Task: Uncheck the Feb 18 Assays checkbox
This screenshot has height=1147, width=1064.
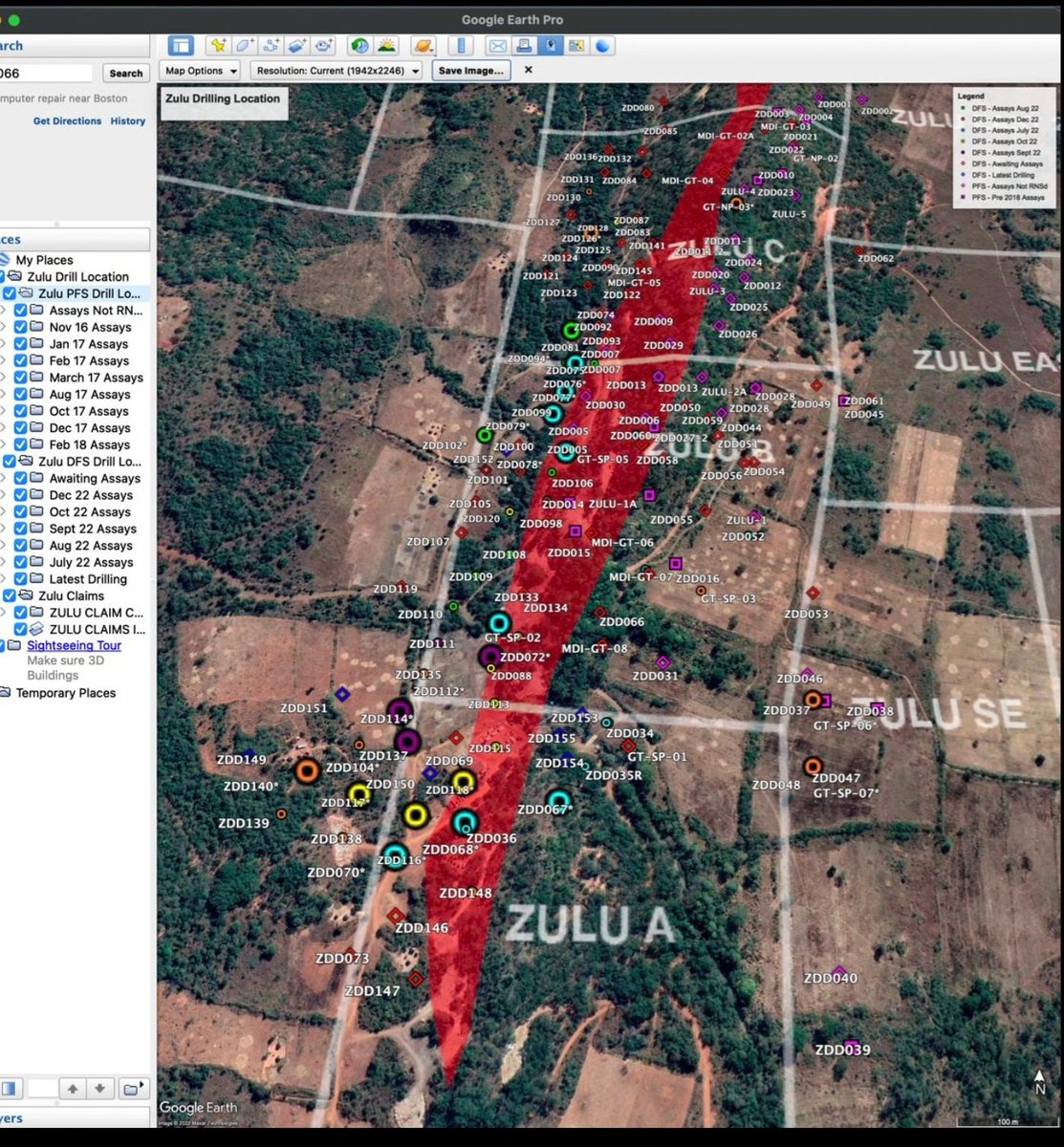Action: point(21,444)
